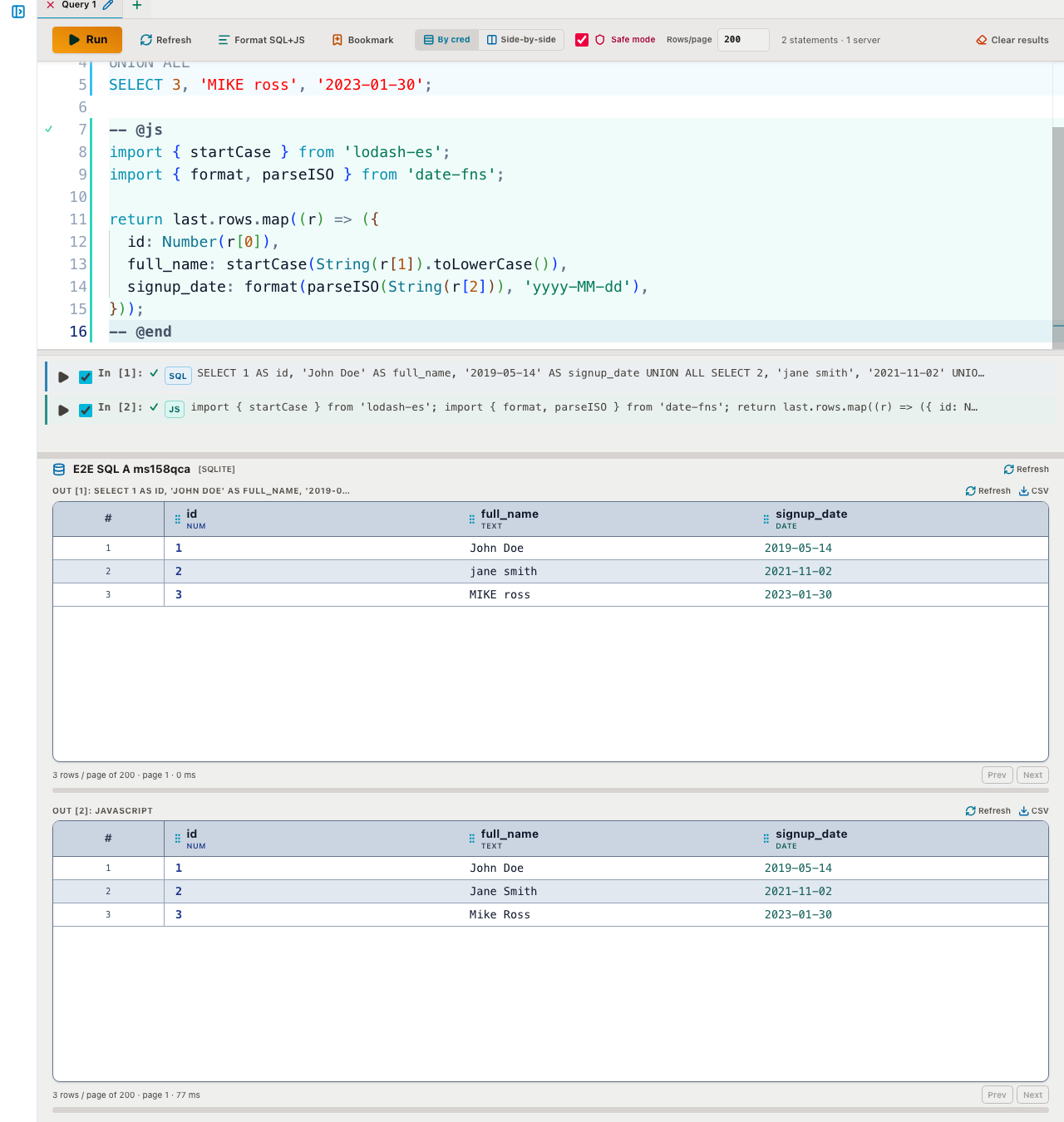Refresh the OUT [1] result
The image size is (1064, 1122).
tap(988, 491)
